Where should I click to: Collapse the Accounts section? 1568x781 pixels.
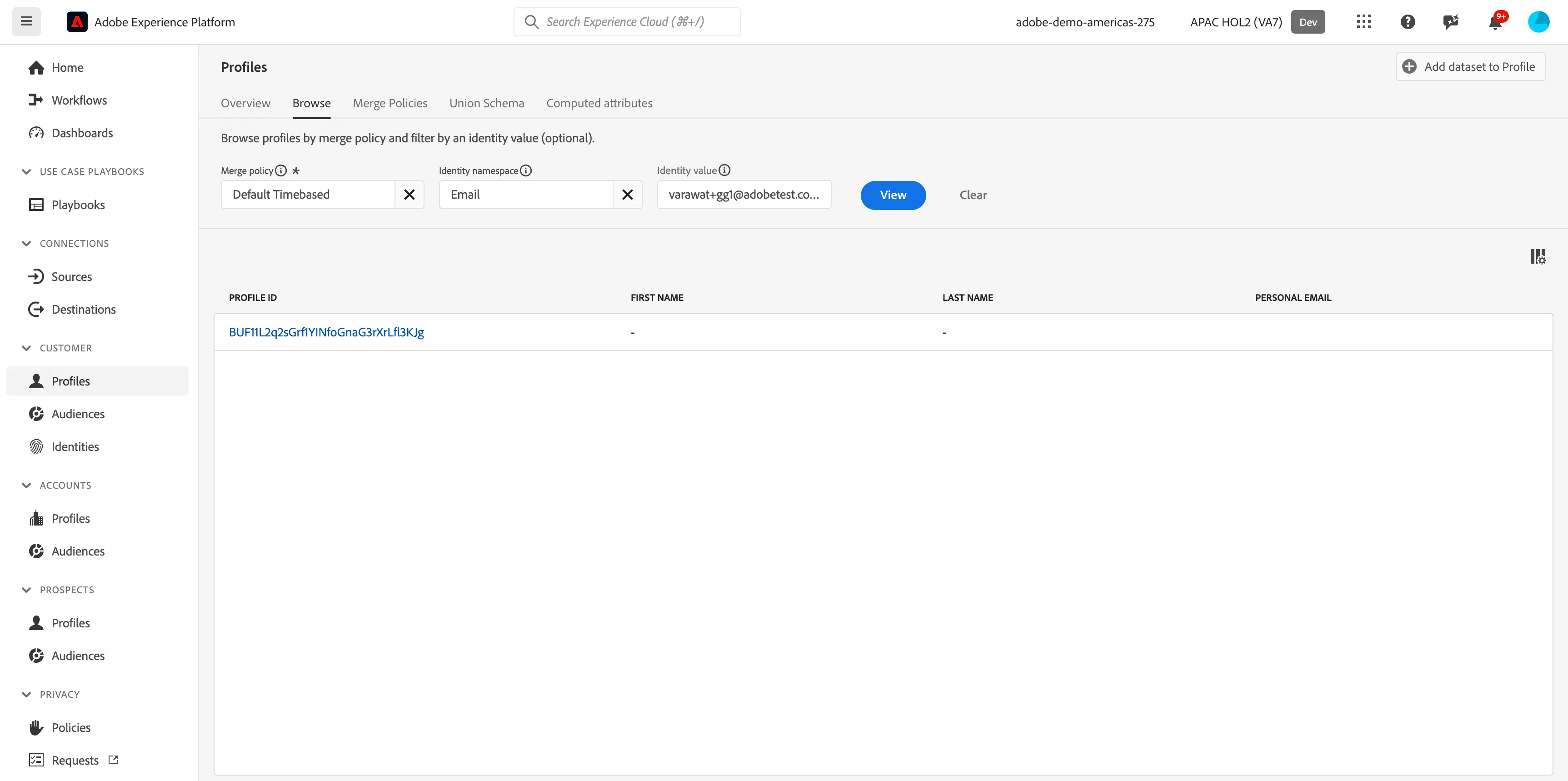pyautogui.click(x=26, y=485)
